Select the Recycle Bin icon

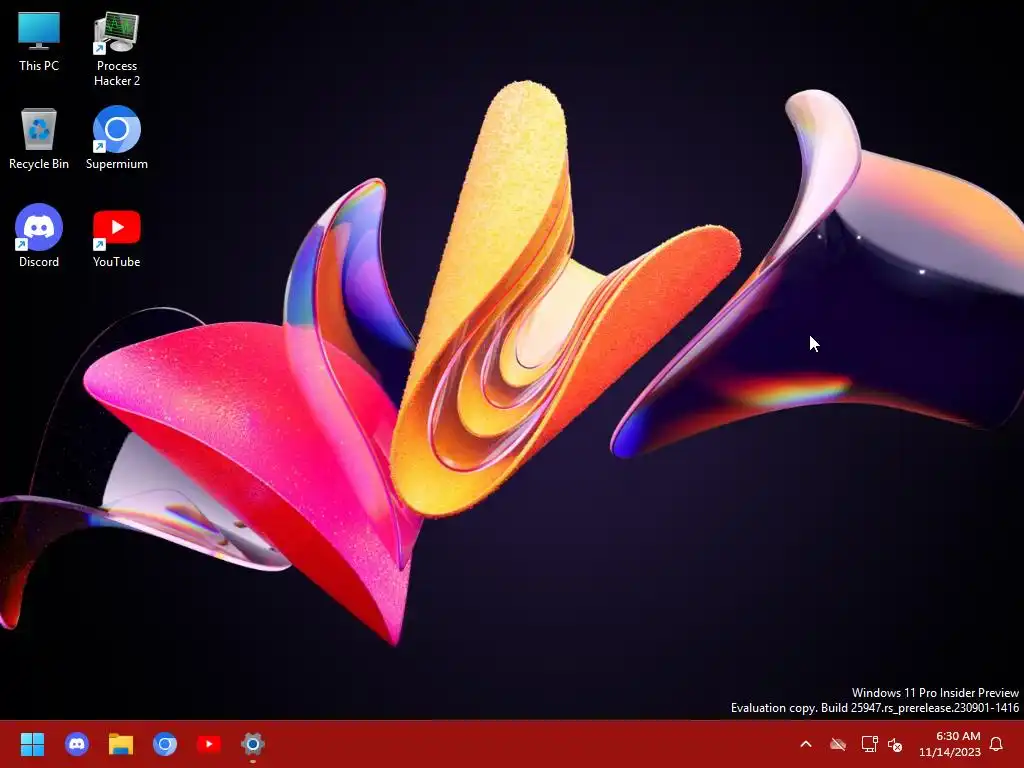39,138
